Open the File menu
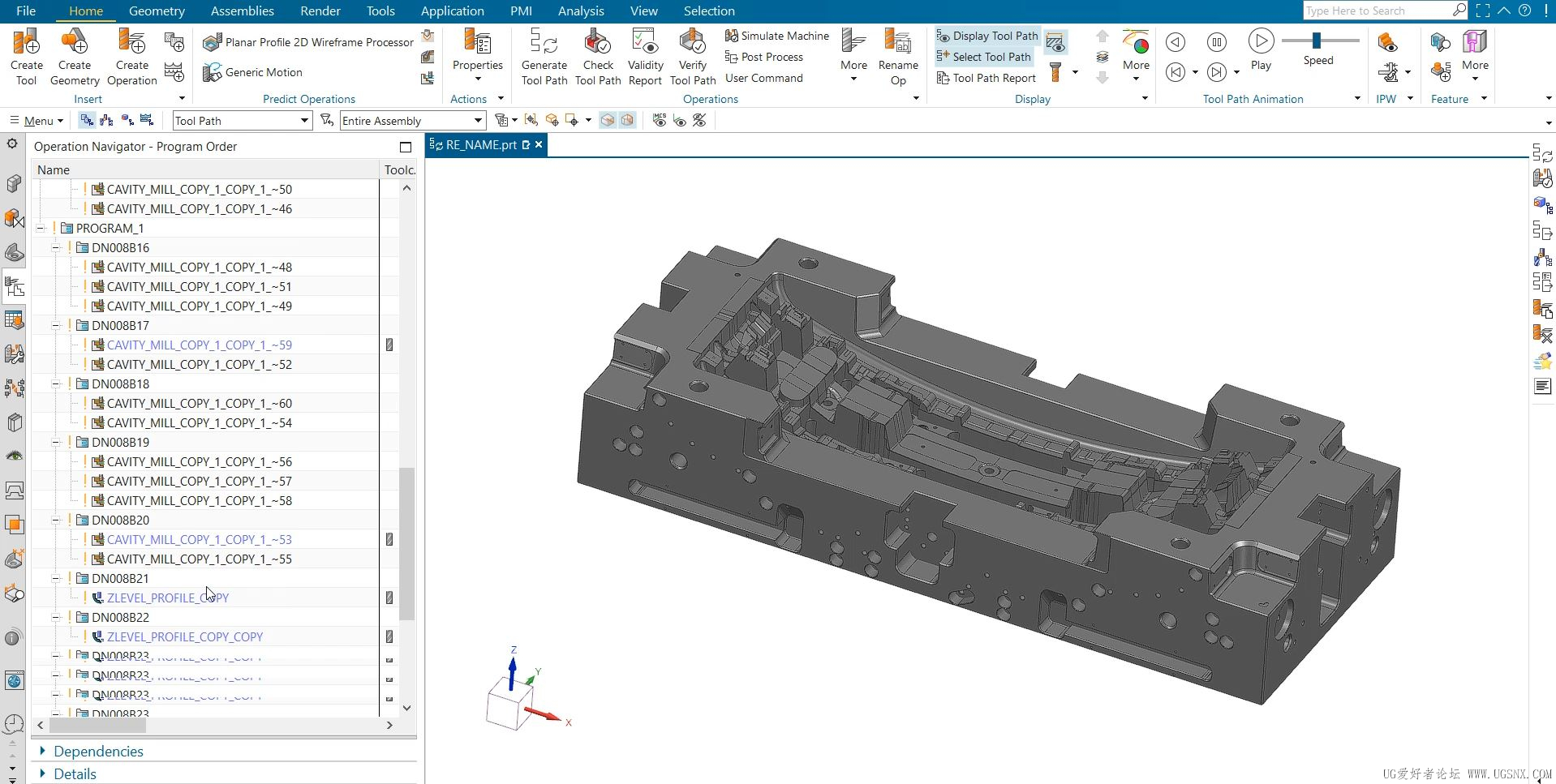The width and height of the screenshot is (1556, 784). [x=26, y=11]
